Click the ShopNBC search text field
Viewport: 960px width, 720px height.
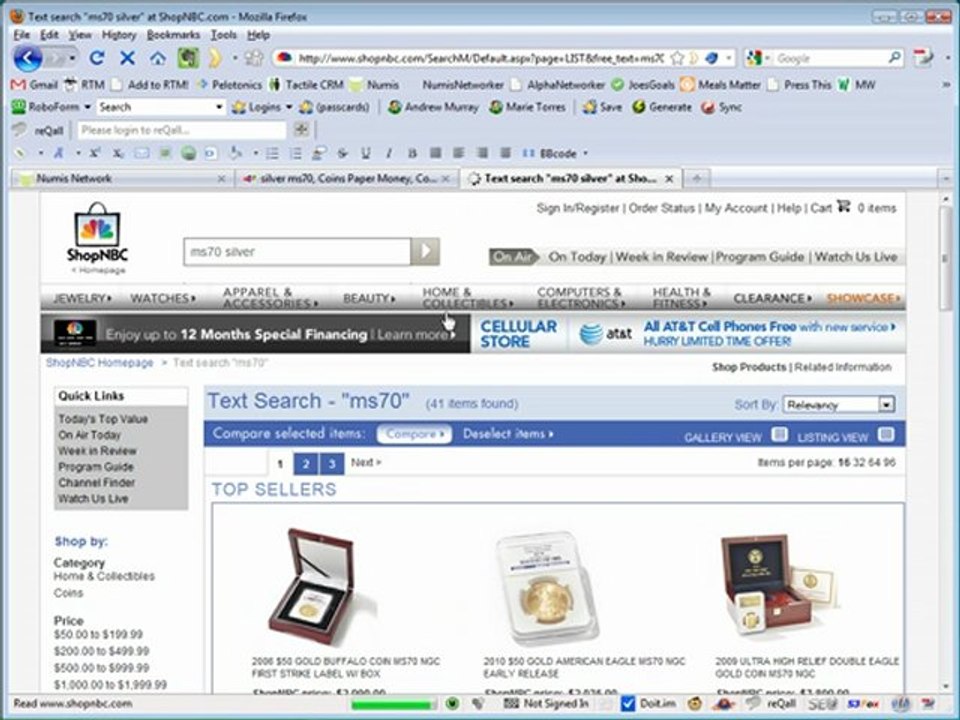coord(297,252)
